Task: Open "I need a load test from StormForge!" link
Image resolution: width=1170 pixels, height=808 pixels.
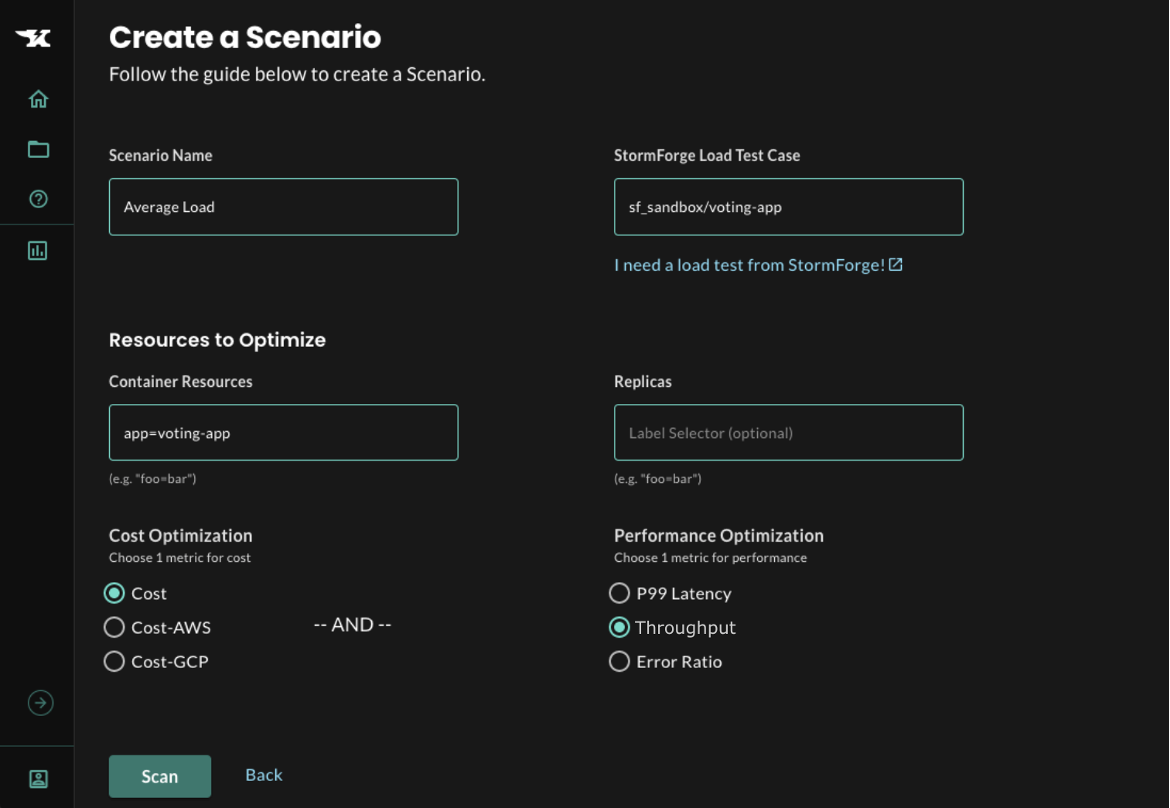Action: pos(749,265)
